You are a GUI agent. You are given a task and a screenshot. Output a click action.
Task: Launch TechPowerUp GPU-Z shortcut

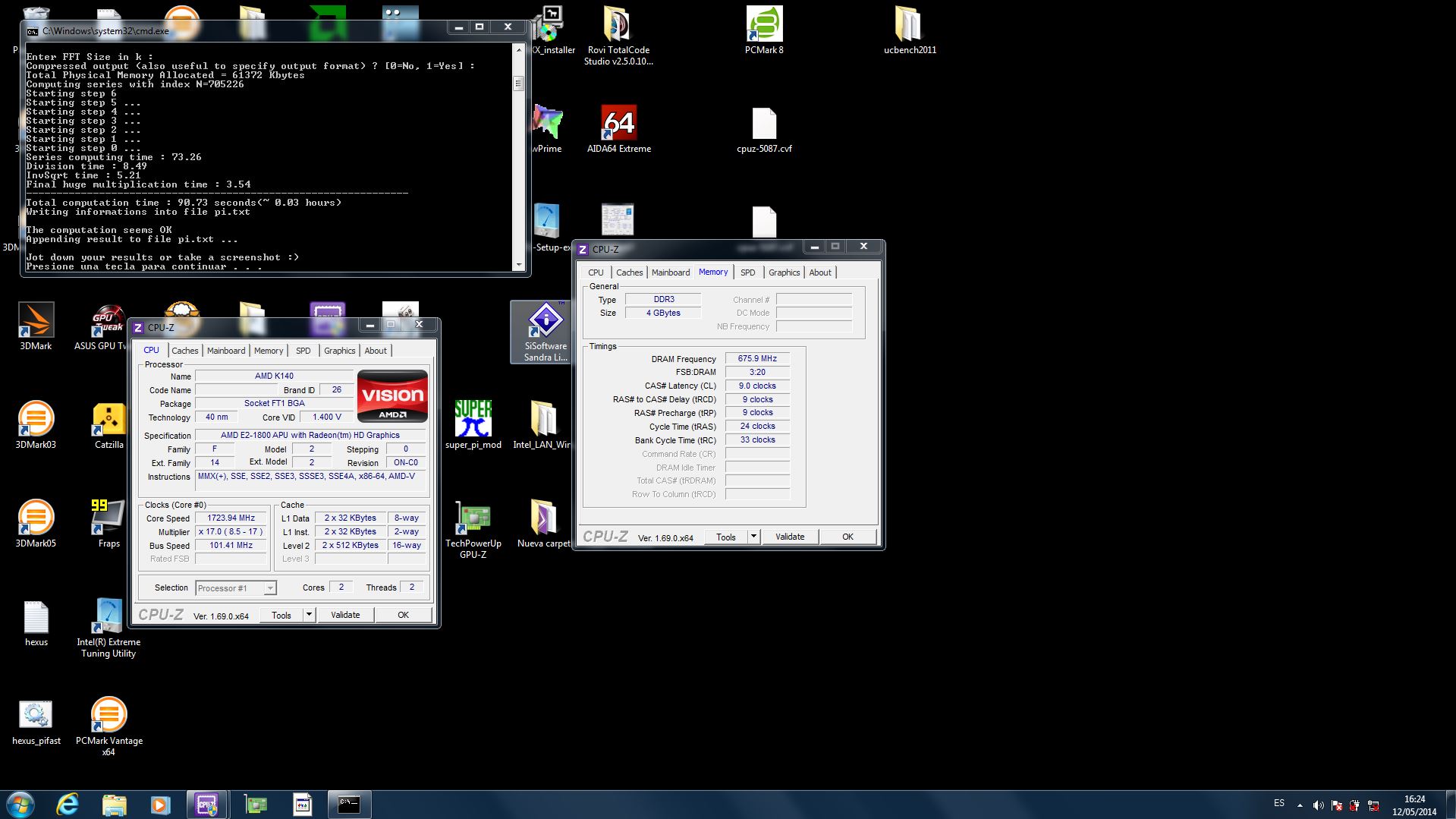point(473,529)
